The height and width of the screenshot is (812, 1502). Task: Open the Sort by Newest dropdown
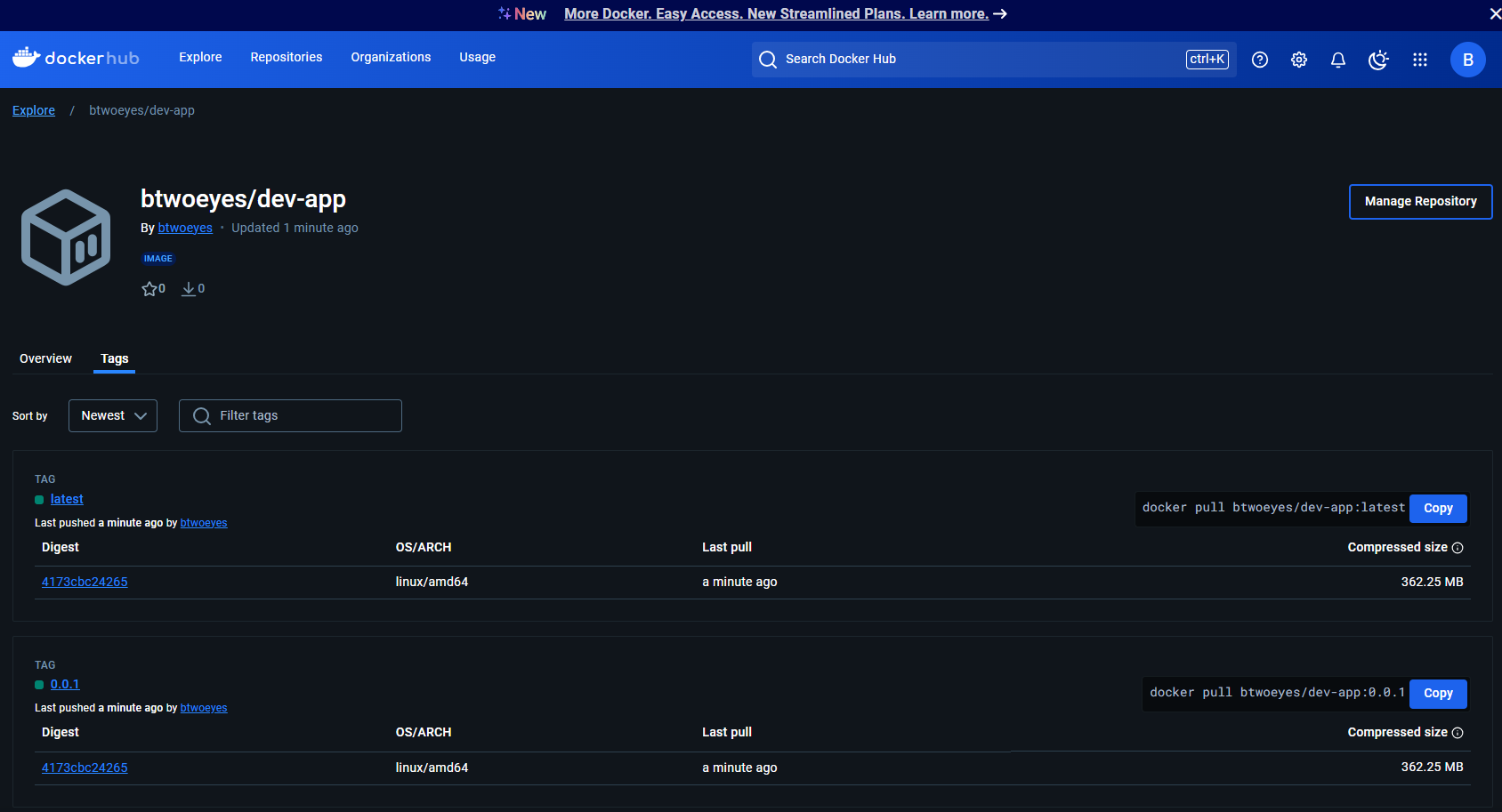(x=113, y=415)
